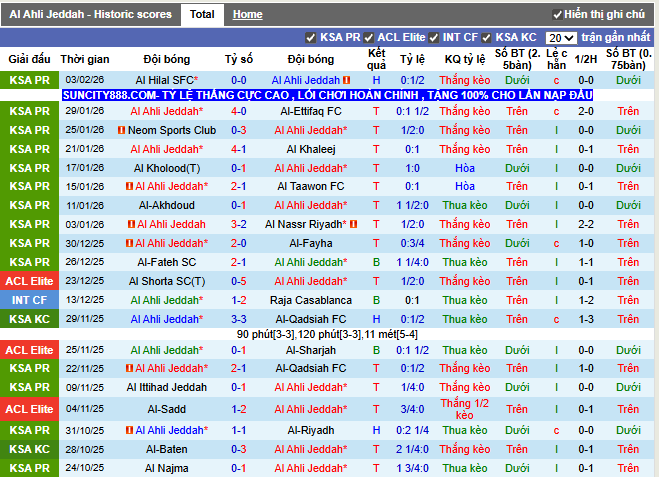Click red card icon after Al Nassr Riyadh
659x477 pixels.
pyautogui.click(x=353, y=224)
